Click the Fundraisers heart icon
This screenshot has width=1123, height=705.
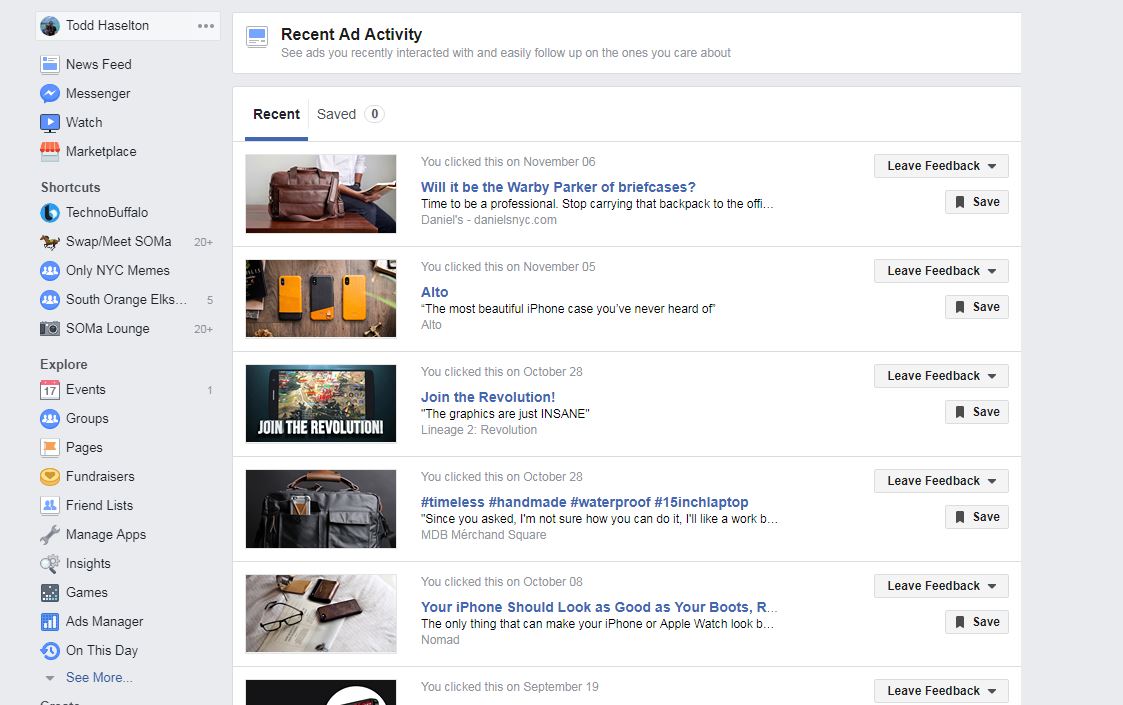click(x=49, y=476)
